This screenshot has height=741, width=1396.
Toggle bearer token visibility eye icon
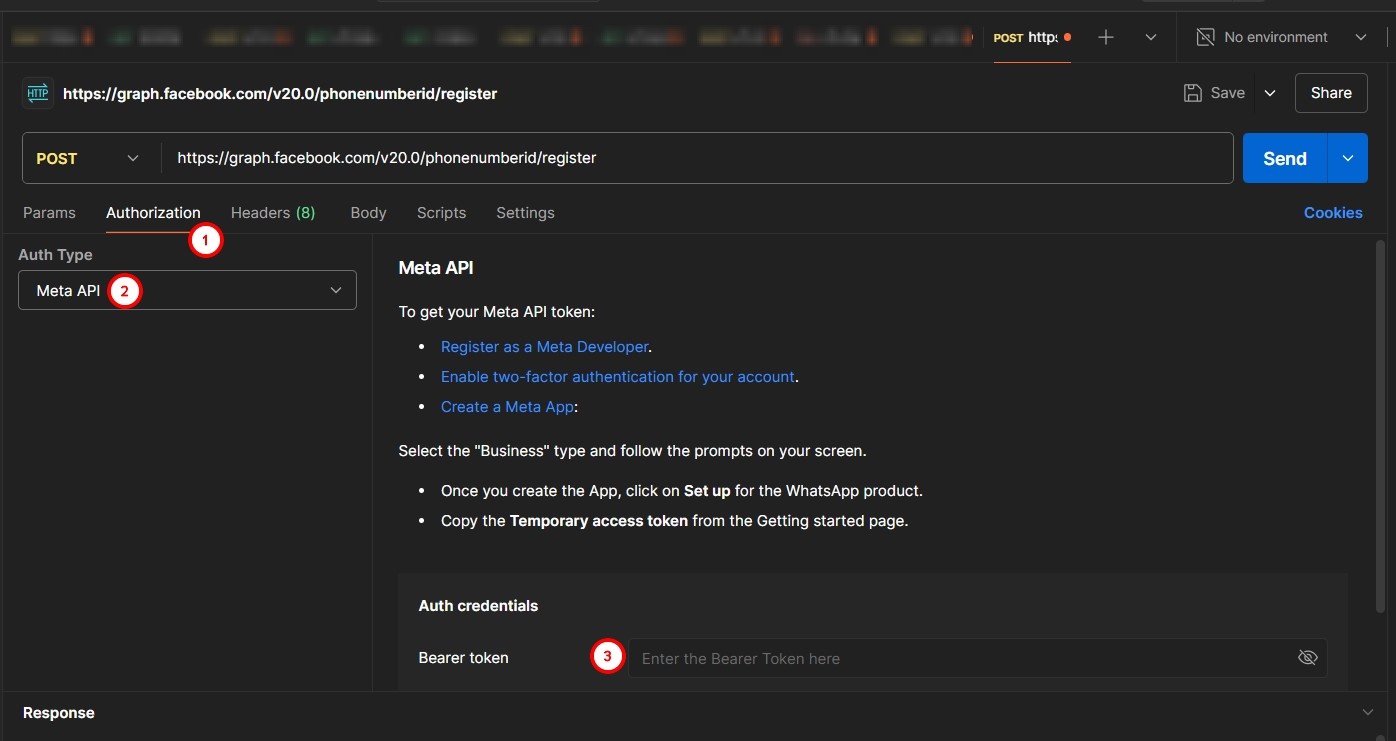point(1307,658)
